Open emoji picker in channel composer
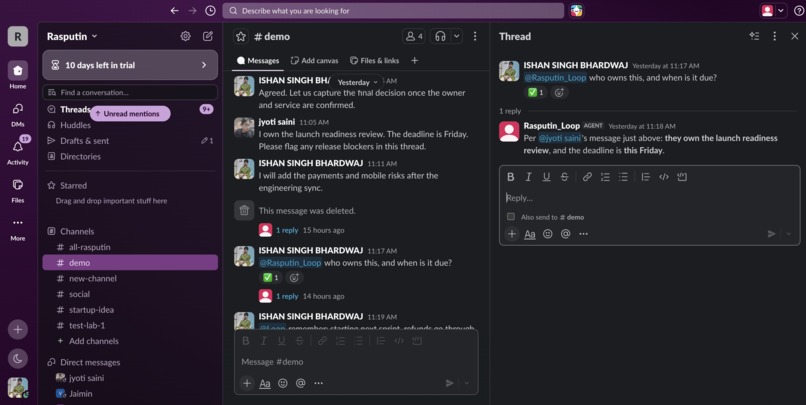Viewport: 806px width, 405px height. 283,383
